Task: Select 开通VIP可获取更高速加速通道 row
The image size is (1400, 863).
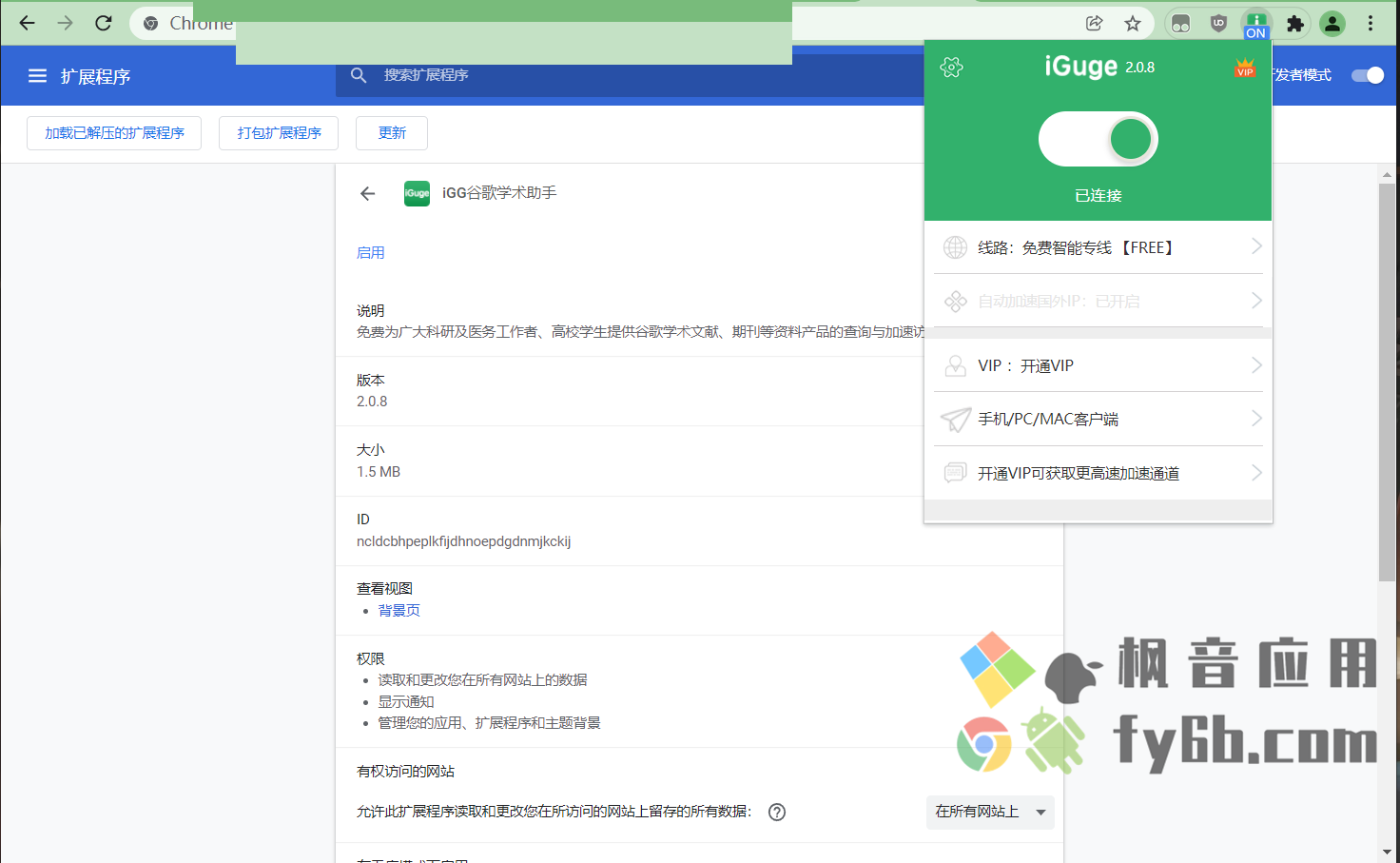Action: click(x=1098, y=473)
